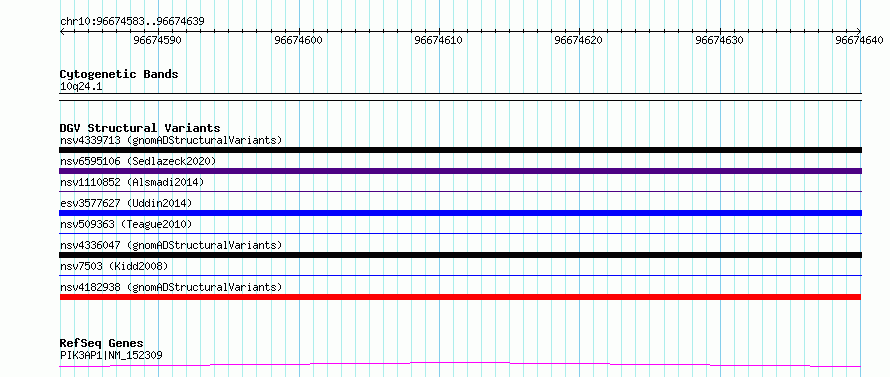The width and height of the screenshot is (890, 377).
Task: Click the 10q24.1 band label
Action: (81, 87)
